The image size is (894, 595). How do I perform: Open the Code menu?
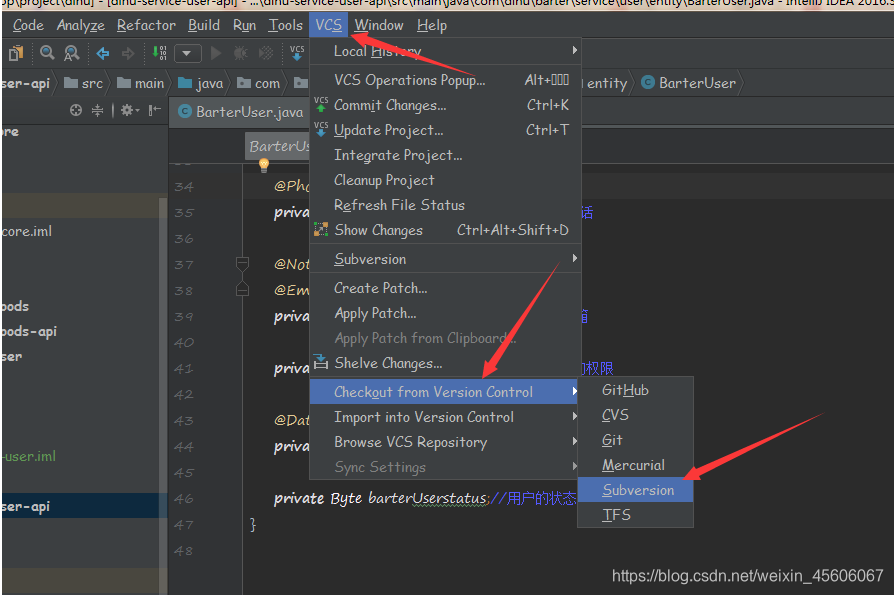[28, 26]
